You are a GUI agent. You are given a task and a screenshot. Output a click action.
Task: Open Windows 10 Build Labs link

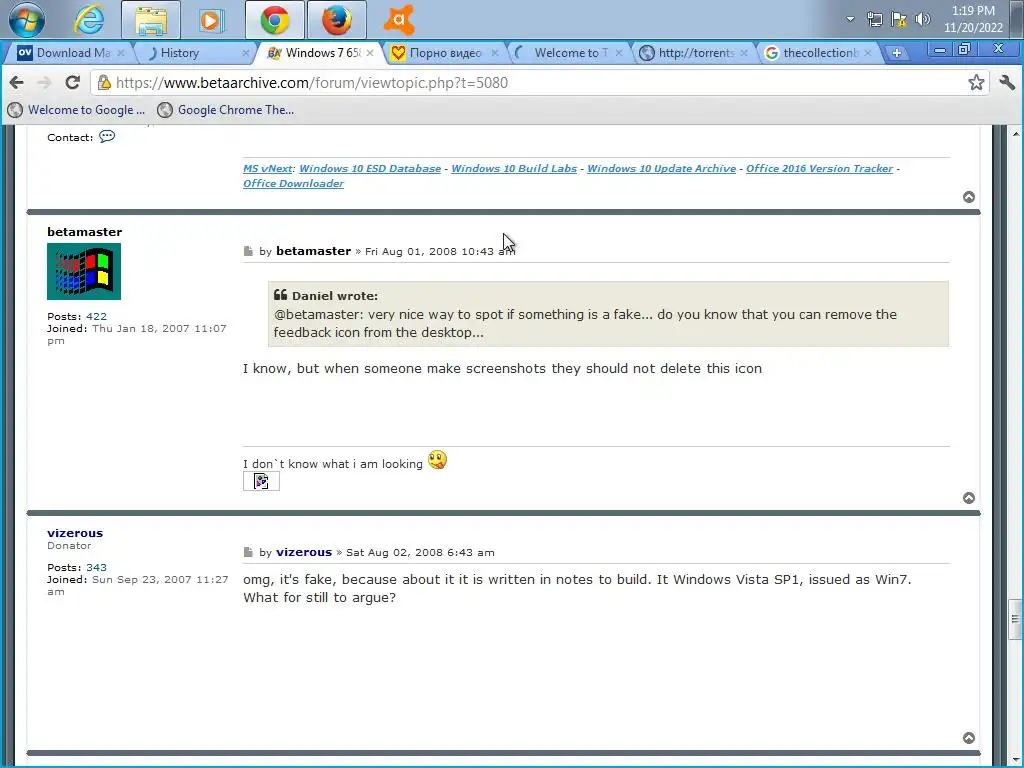[x=514, y=168]
